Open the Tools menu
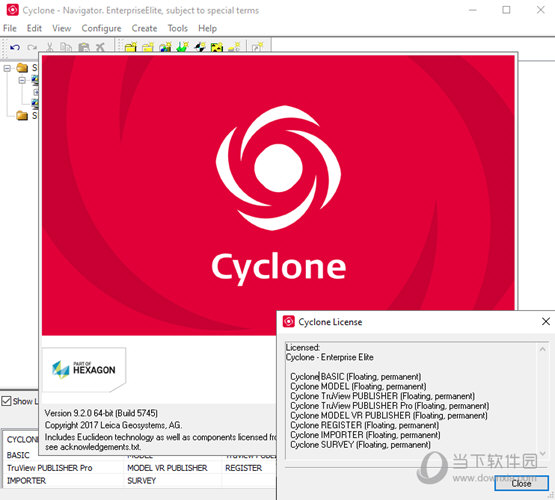 [x=178, y=28]
